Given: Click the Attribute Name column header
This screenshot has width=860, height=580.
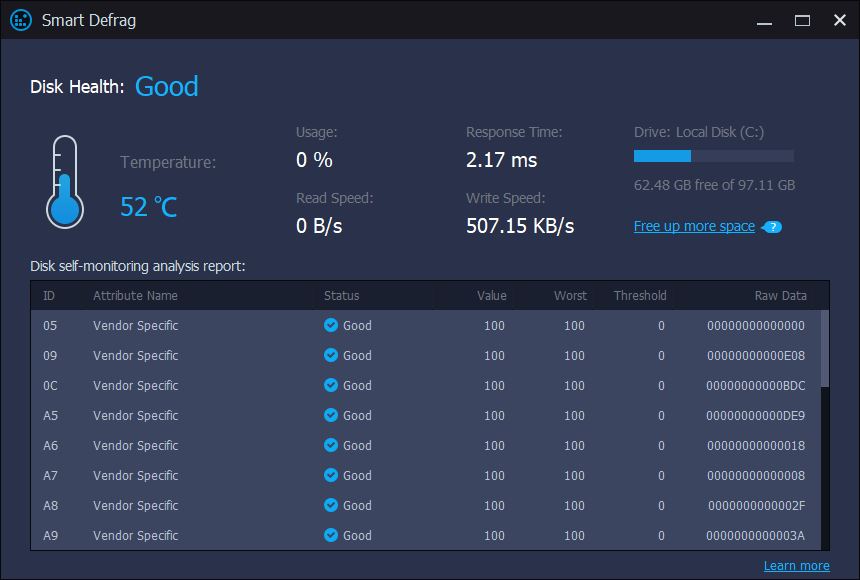Looking at the screenshot, I should [x=135, y=296].
